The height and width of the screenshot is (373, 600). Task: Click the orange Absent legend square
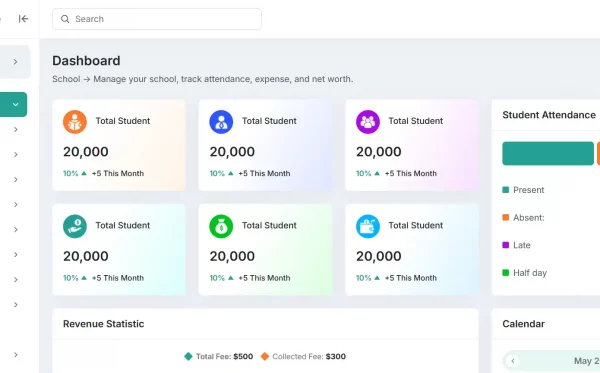click(505, 217)
